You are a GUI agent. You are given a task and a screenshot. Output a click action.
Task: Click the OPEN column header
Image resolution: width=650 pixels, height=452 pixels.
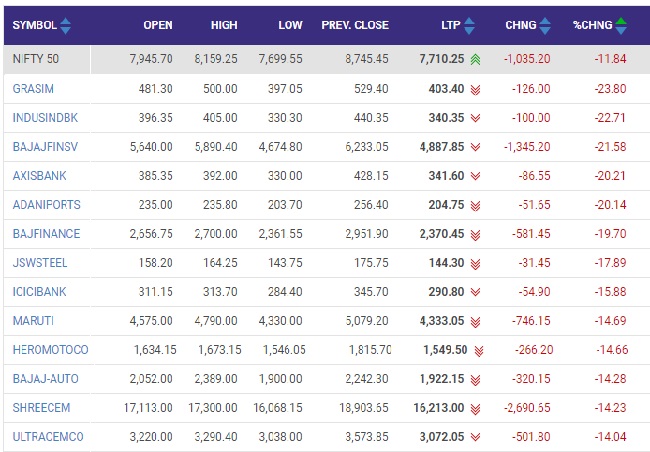pyautogui.click(x=158, y=25)
